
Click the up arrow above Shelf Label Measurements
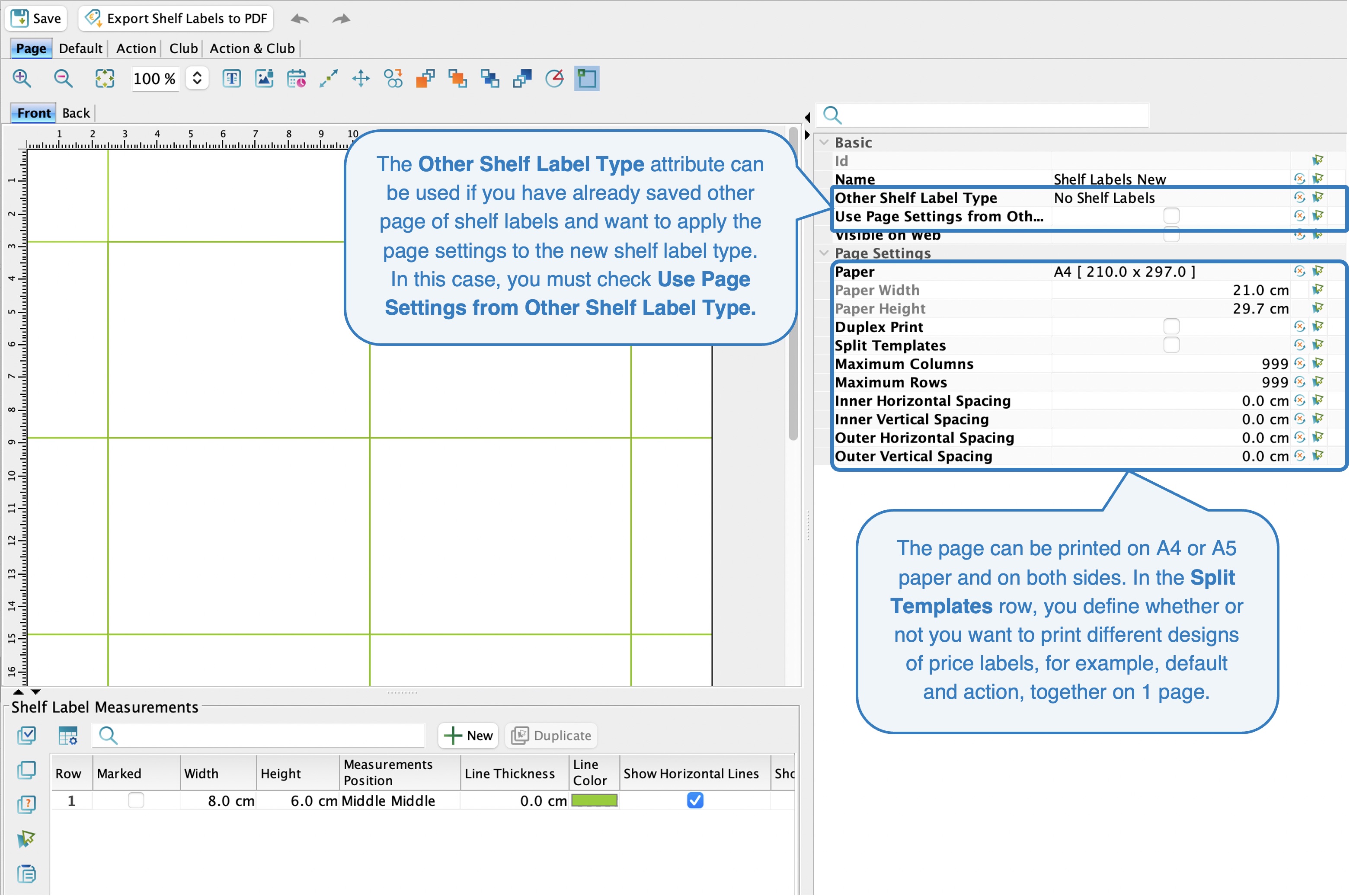[x=18, y=692]
